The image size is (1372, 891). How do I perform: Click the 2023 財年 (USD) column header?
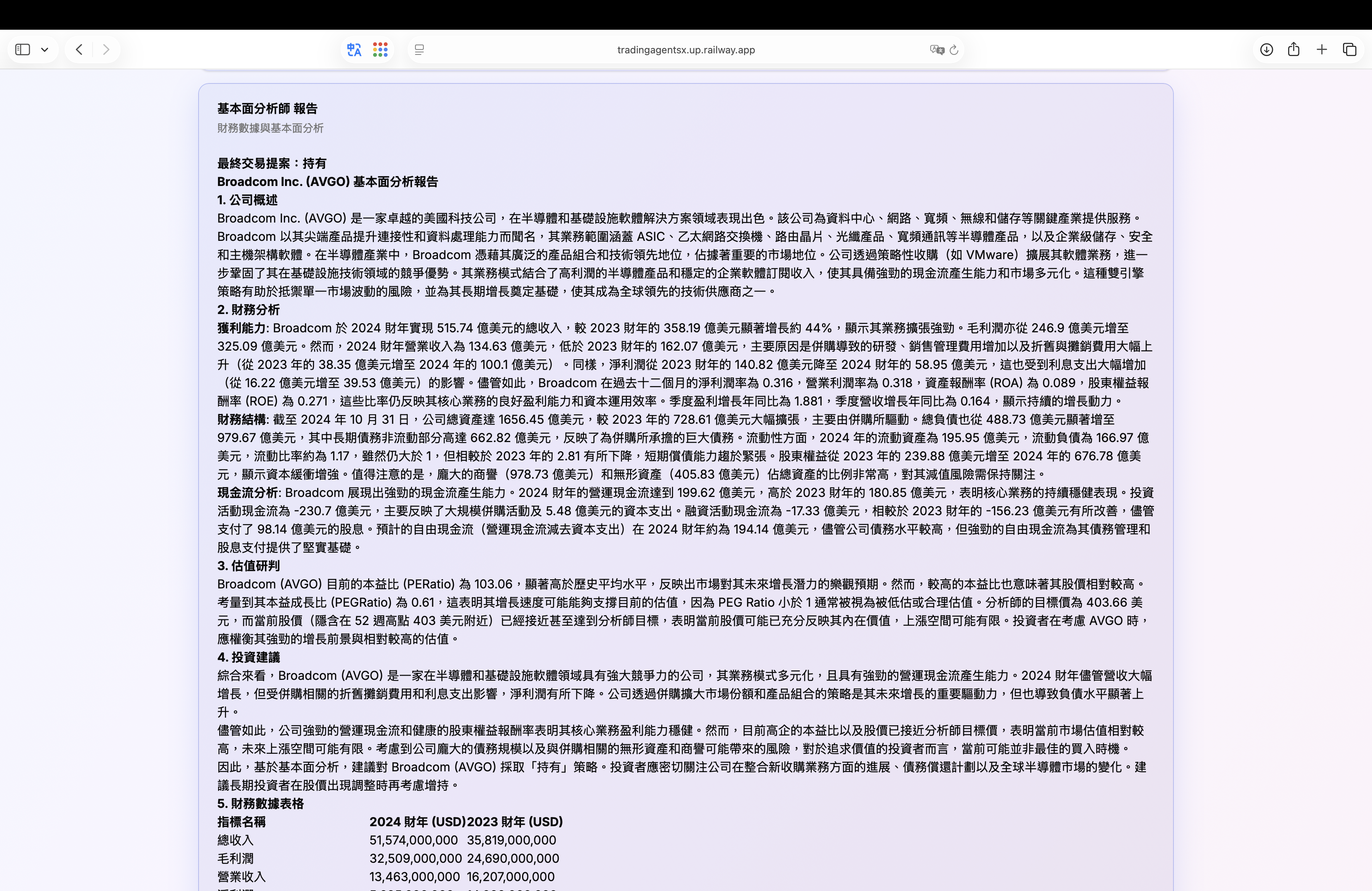tap(515, 822)
